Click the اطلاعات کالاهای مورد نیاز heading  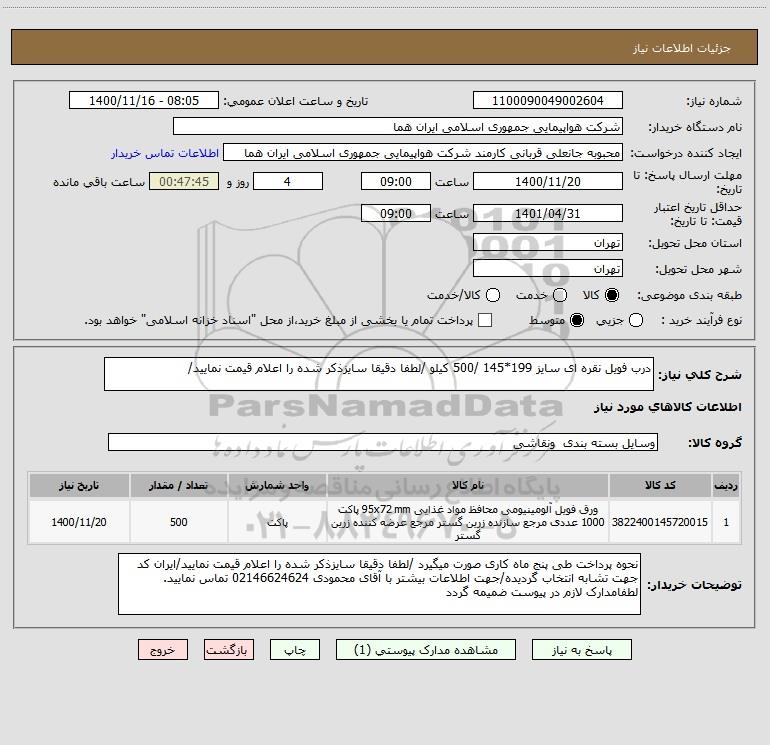pos(668,407)
